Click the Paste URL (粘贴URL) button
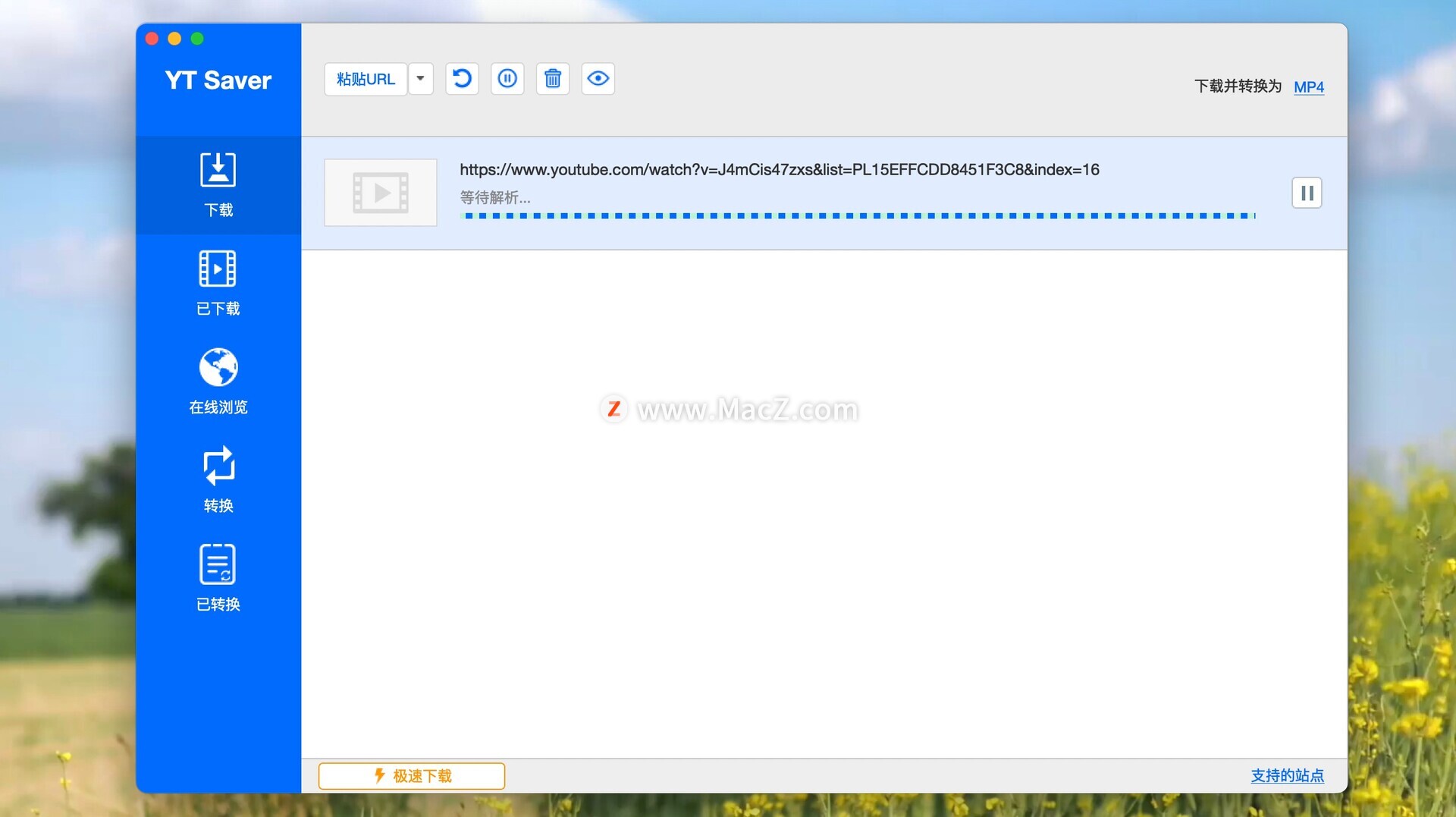This screenshot has height=817, width=1456. tap(366, 79)
